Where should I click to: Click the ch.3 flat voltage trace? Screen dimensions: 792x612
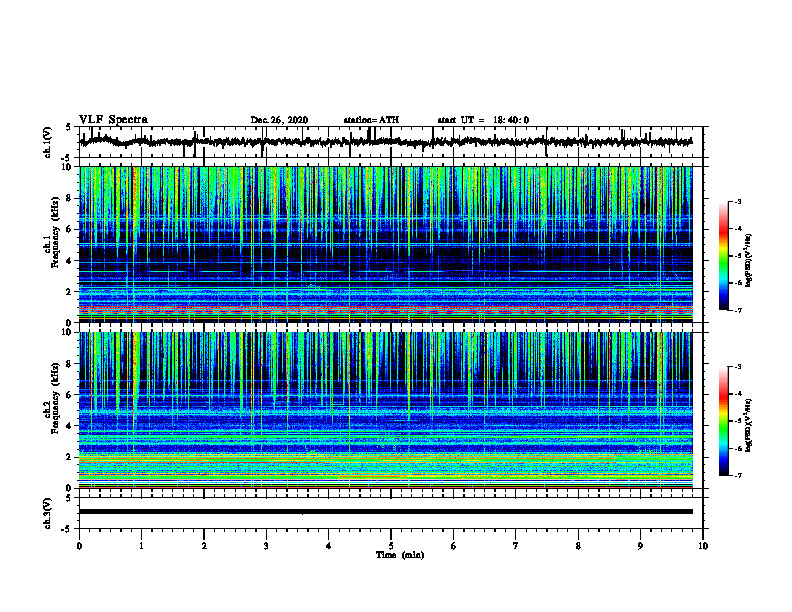[385, 512]
